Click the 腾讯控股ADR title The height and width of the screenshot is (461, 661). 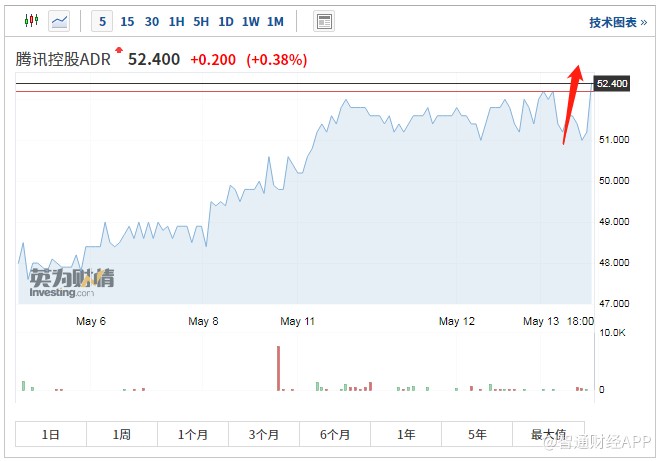(63, 59)
